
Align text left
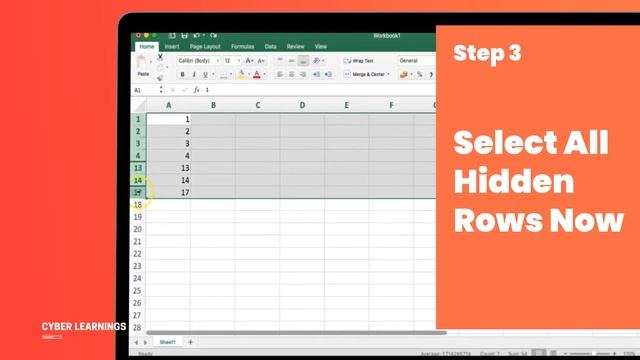coord(280,74)
